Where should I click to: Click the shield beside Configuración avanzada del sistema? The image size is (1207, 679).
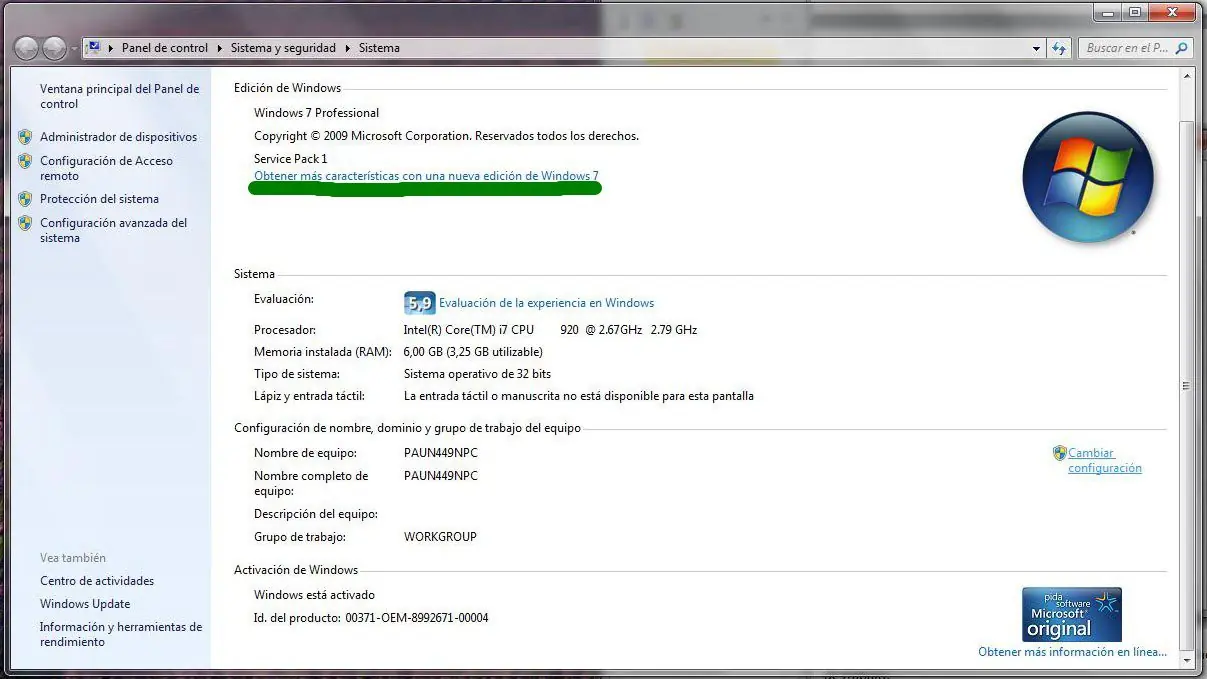[26, 223]
